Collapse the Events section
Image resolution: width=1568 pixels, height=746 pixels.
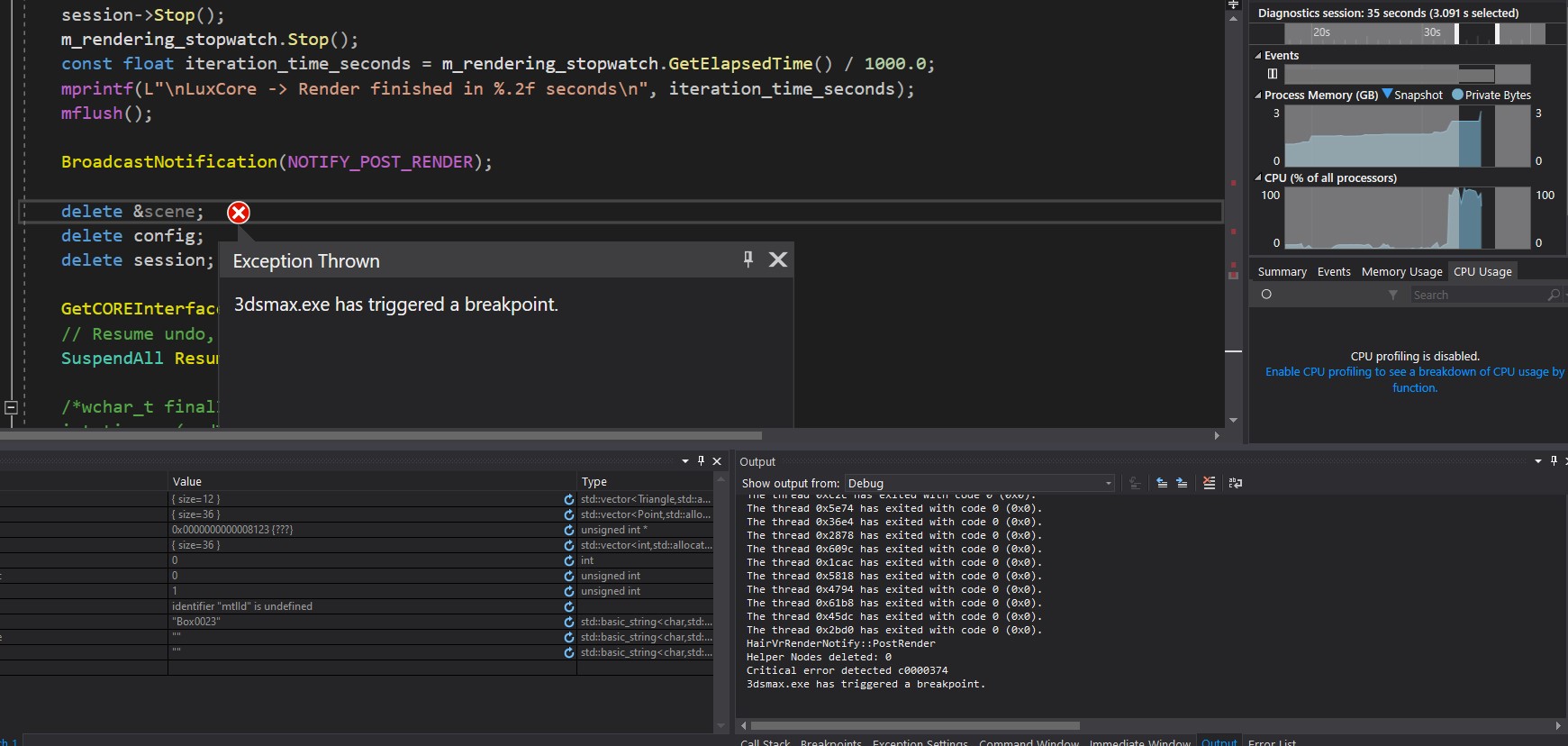(x=1258, y=56)
